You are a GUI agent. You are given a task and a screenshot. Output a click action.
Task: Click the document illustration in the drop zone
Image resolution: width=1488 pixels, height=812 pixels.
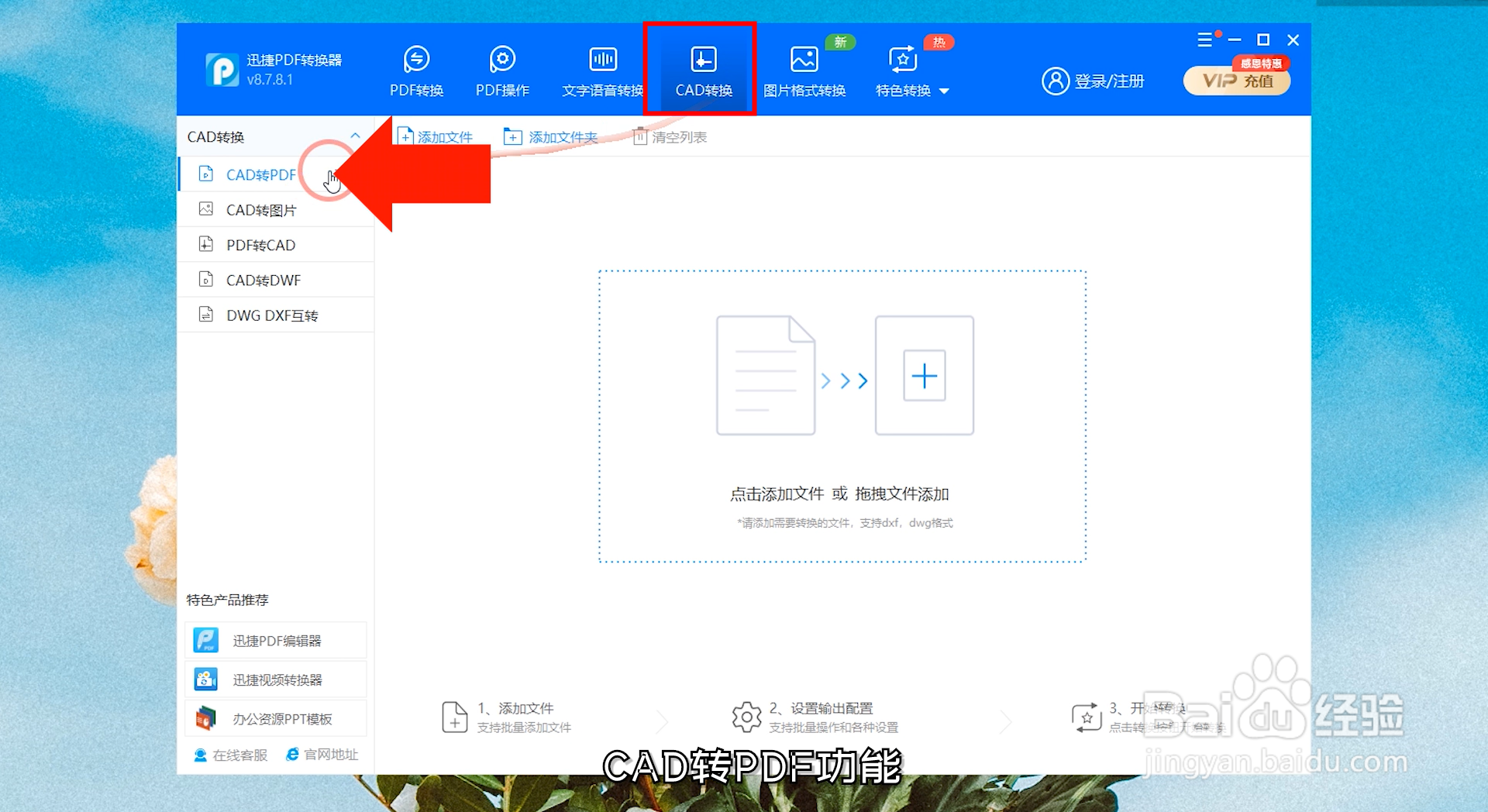pyautogui.click(x=766, y=375)
